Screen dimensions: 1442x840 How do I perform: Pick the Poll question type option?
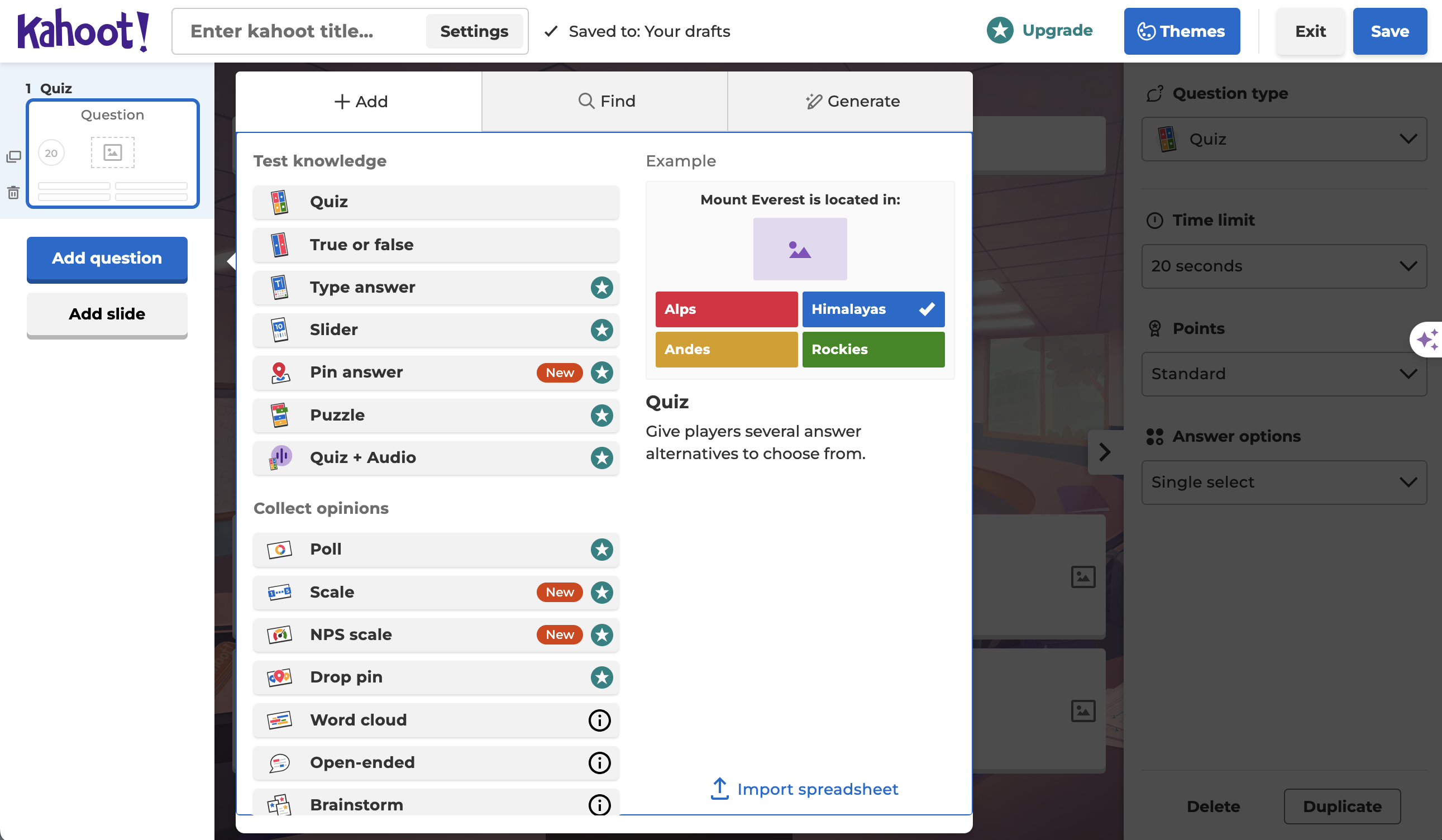pos(436,550)
